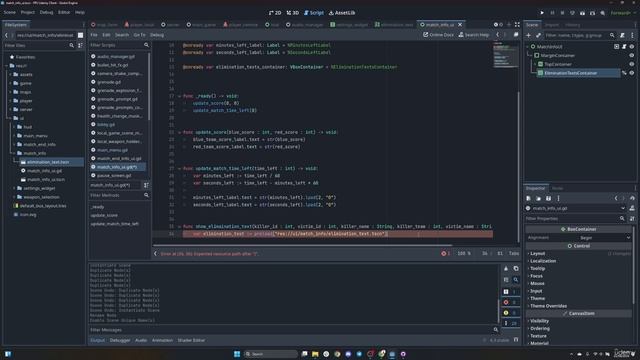Image resolution: width=640 pixels, height=360 pixels.
Task: Open the script editor Go To menu
Action: coord(139,35)
